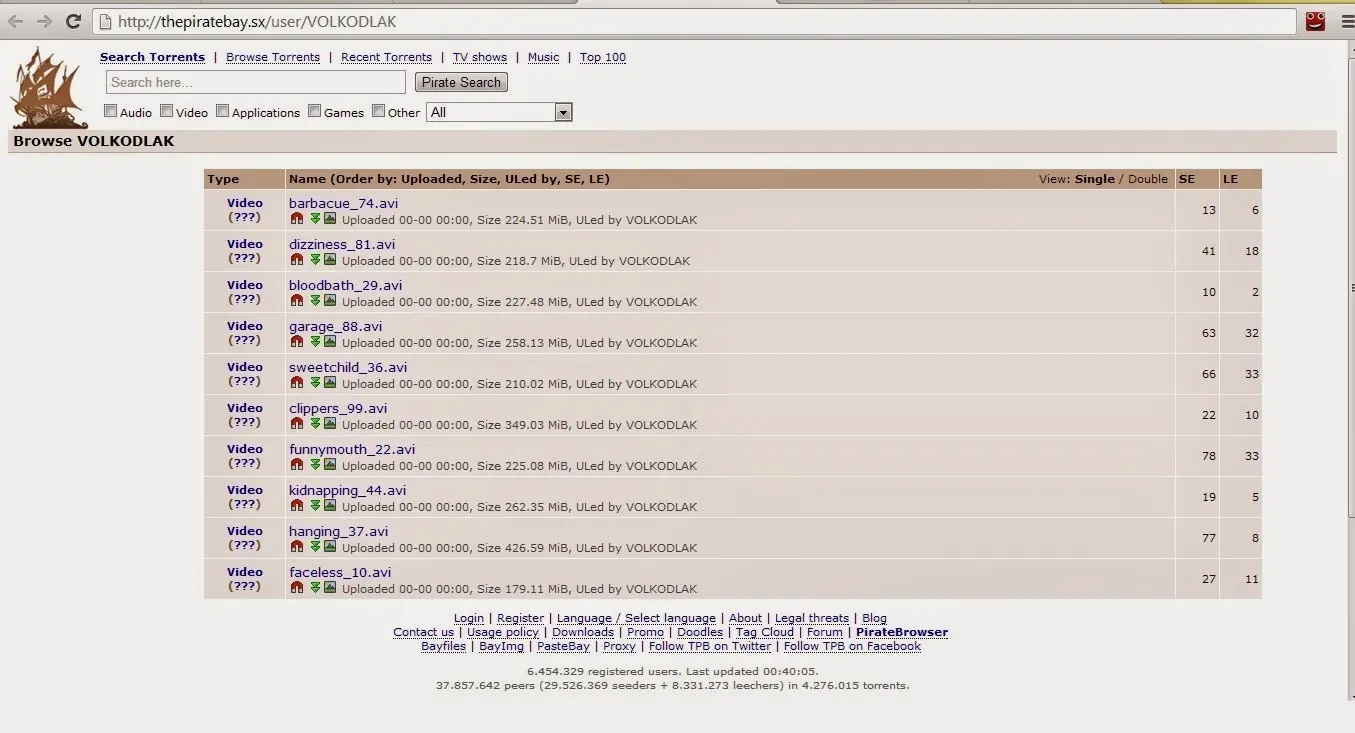Check the Applications checkbox
Viewport: 1355px width, 733px height.
[x=223, y=111]
